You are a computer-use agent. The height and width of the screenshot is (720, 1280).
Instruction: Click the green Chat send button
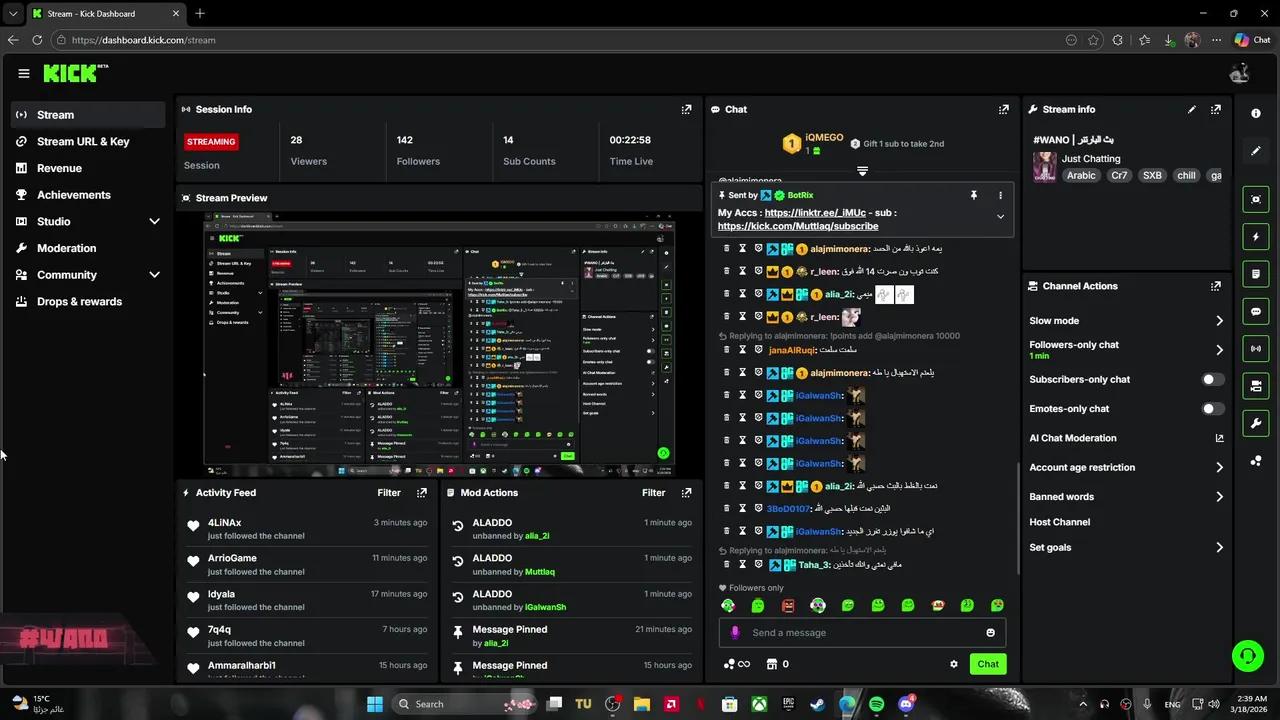point(988,664)
